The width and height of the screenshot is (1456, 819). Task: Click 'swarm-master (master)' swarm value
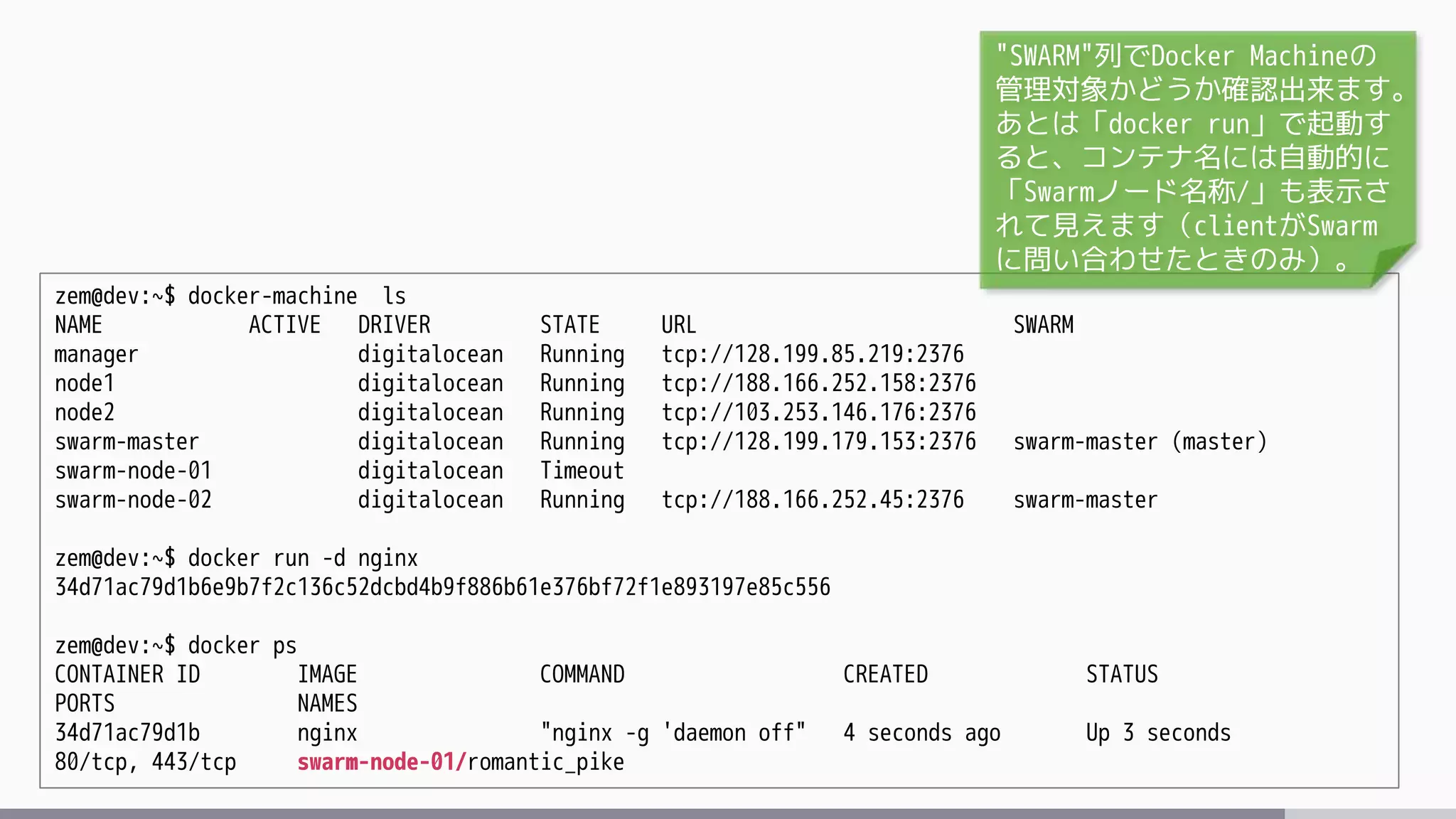pos(1140,441)
